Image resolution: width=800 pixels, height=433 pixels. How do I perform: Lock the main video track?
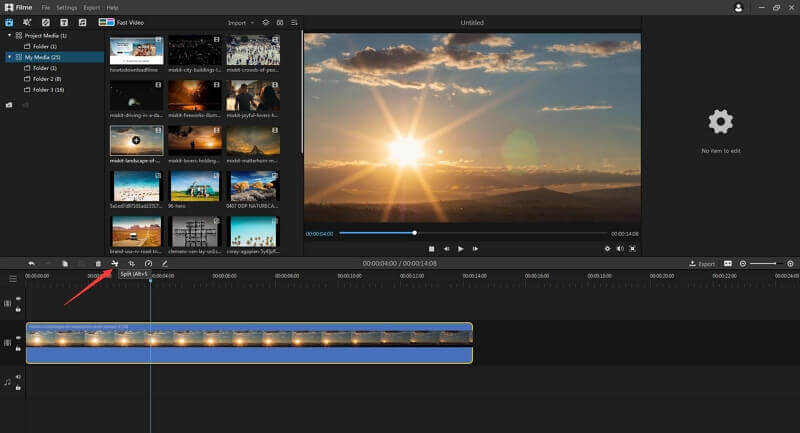click(18, 348)
